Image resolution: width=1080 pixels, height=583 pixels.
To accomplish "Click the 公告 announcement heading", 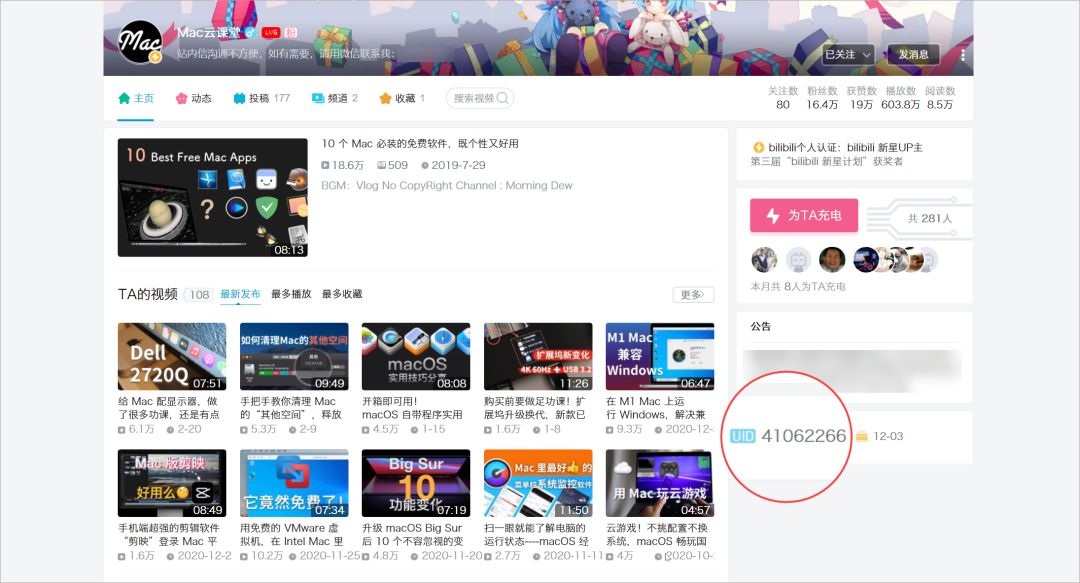I will tap(760, 327).
